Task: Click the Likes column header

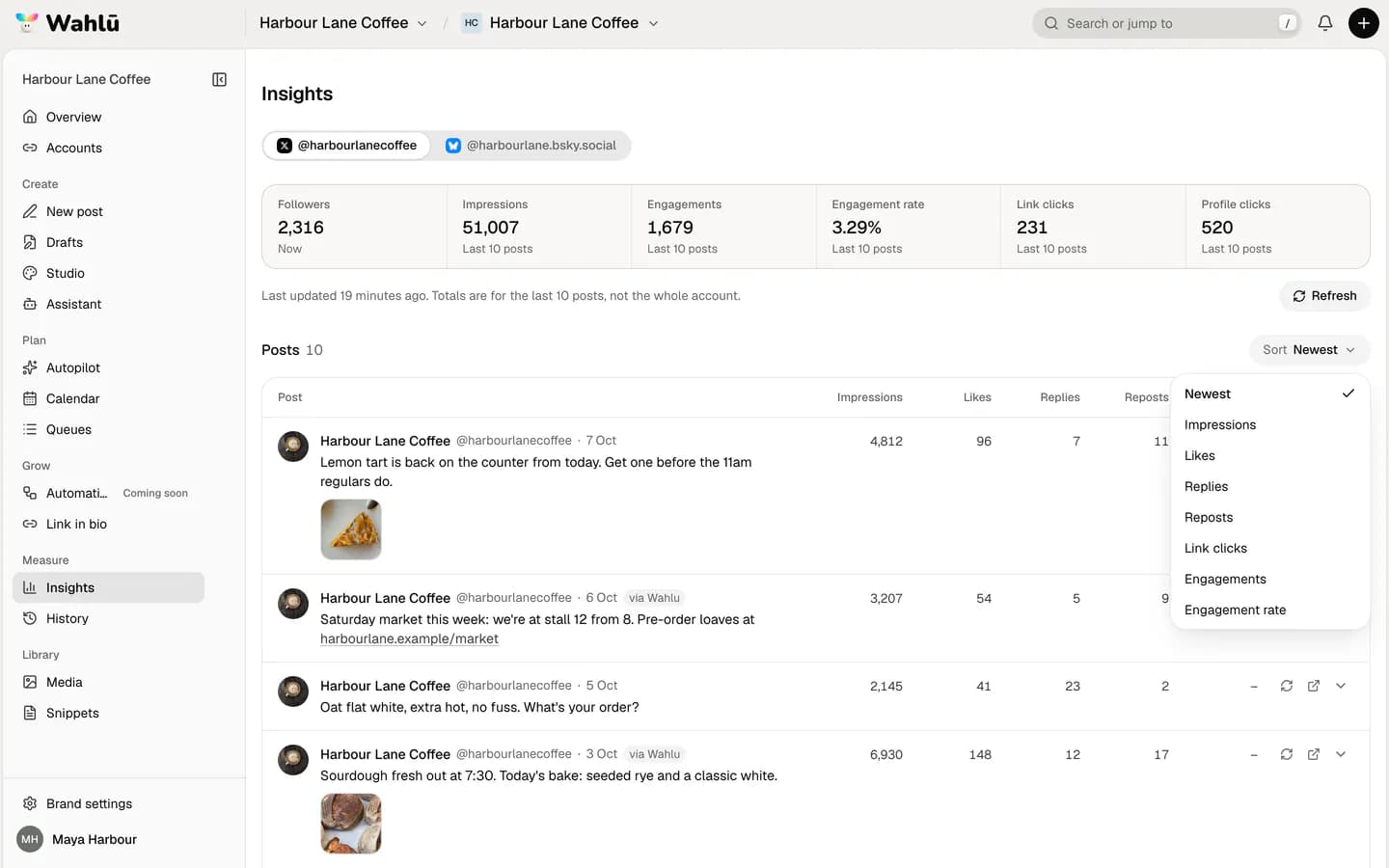Action: tap(977, 397)
